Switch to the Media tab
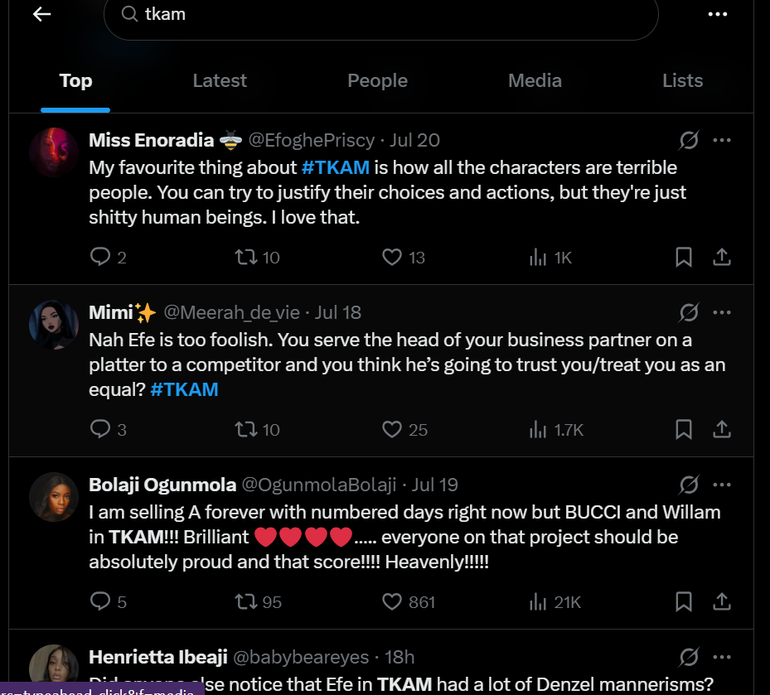This screenshot has height=695, width=770. [534, 81]
